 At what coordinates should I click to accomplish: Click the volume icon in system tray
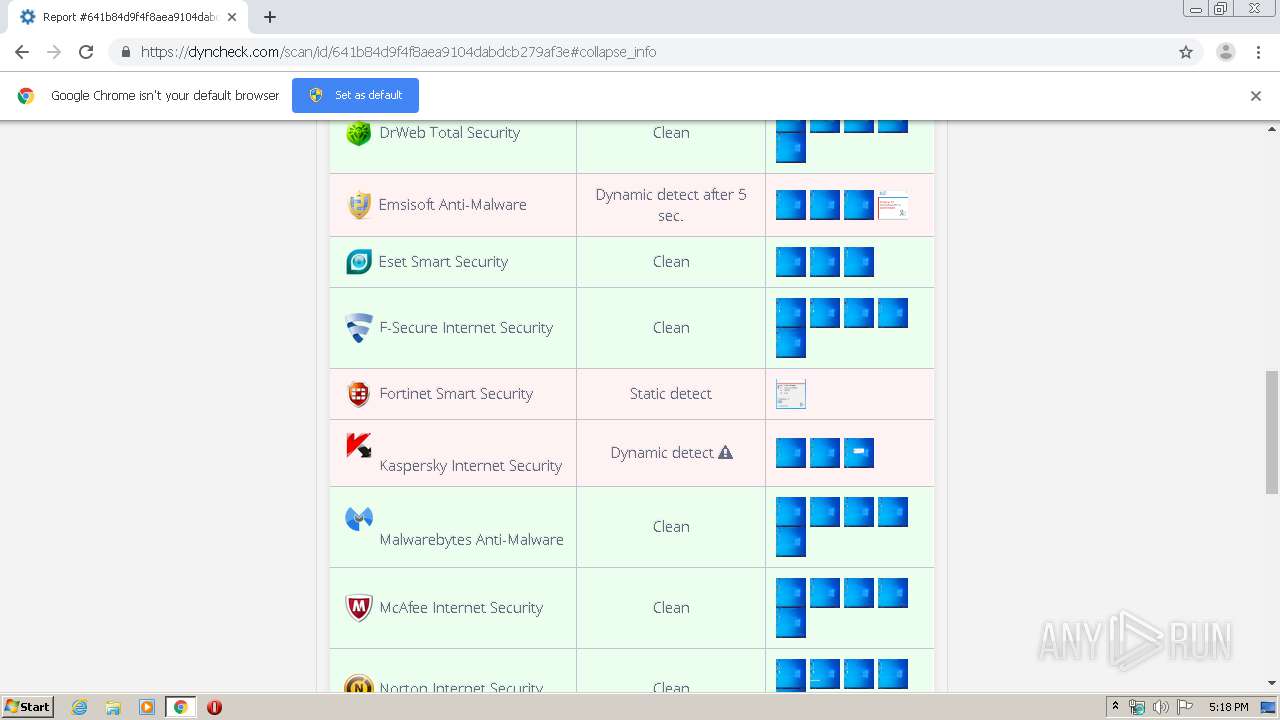(1160, 707)
